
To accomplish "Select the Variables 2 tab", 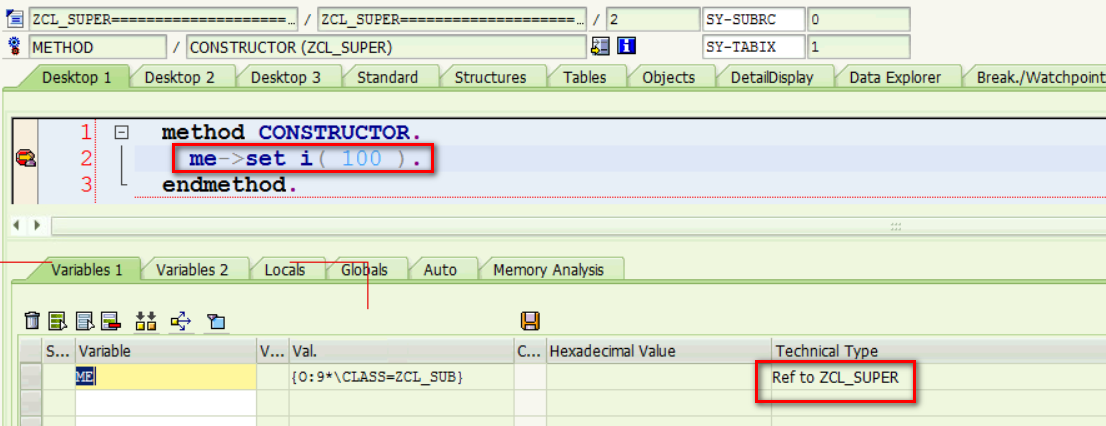I will [x=192, y=269].
